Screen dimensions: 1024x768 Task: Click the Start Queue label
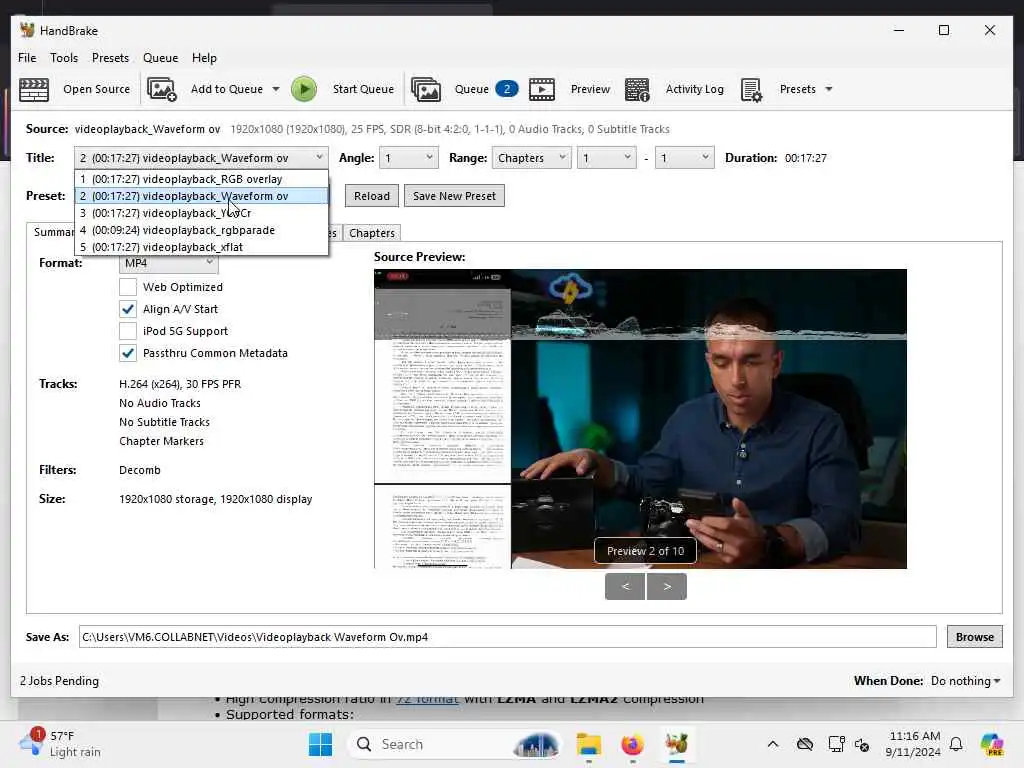(x=363, y=89)
